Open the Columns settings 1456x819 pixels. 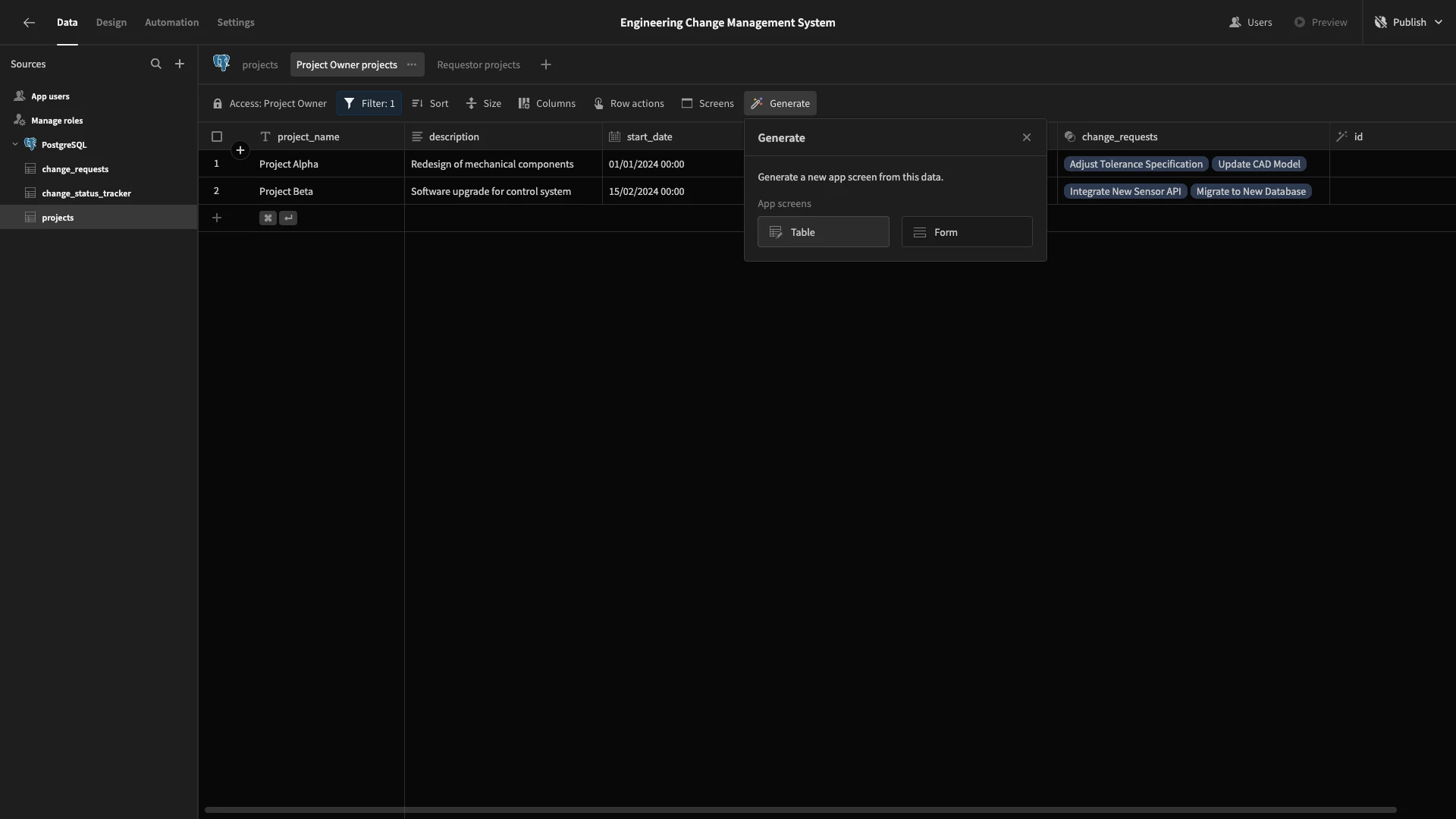[547, 104]
